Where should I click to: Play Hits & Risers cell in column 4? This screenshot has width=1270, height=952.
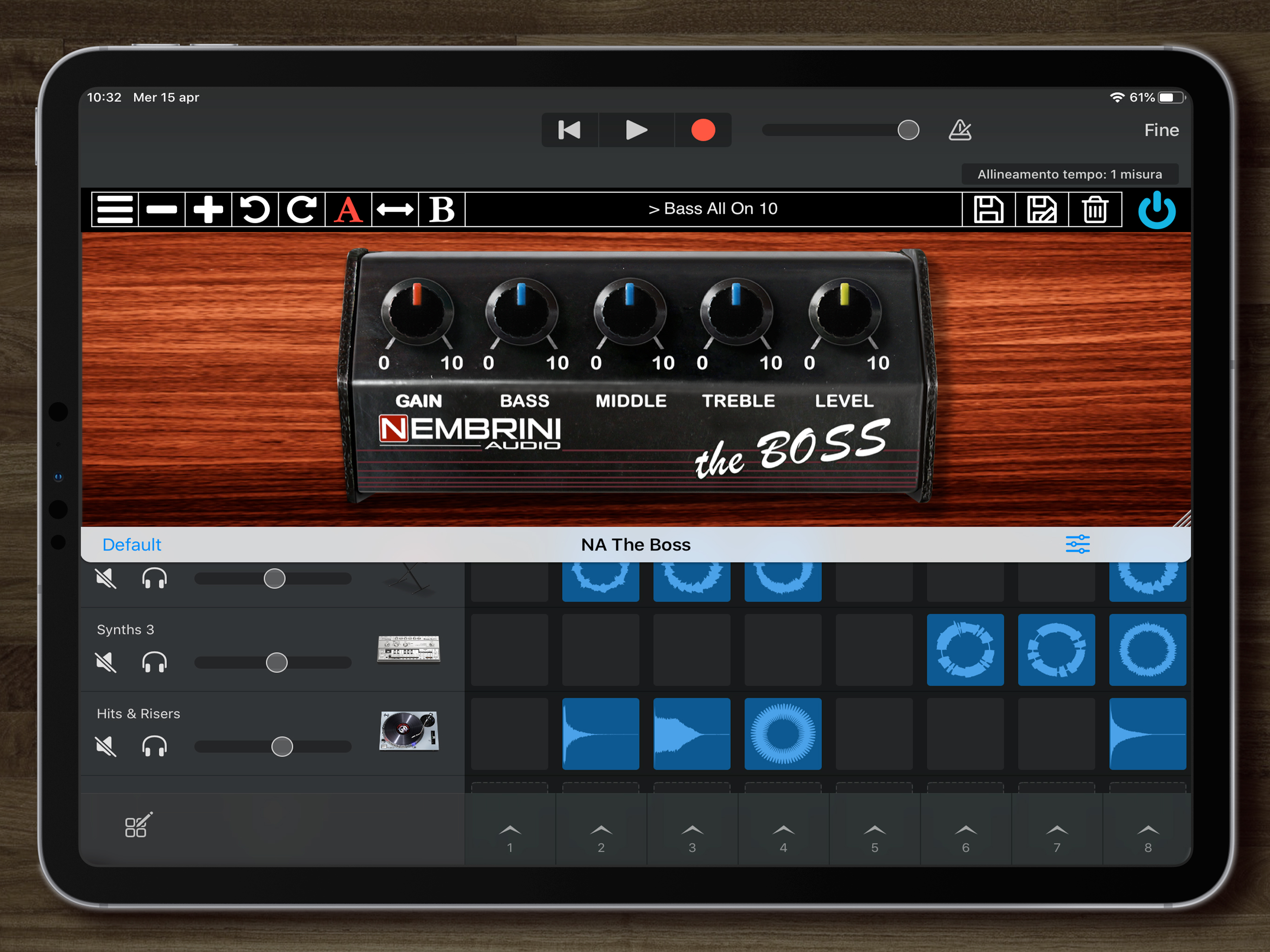782,734
